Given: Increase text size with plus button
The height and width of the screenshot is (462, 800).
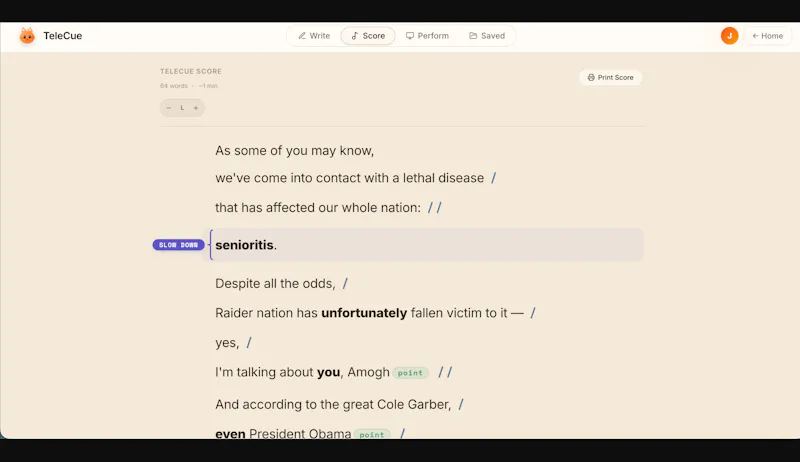Looking at the screenshot, I should pyautogui.click(x=195, y=108).
